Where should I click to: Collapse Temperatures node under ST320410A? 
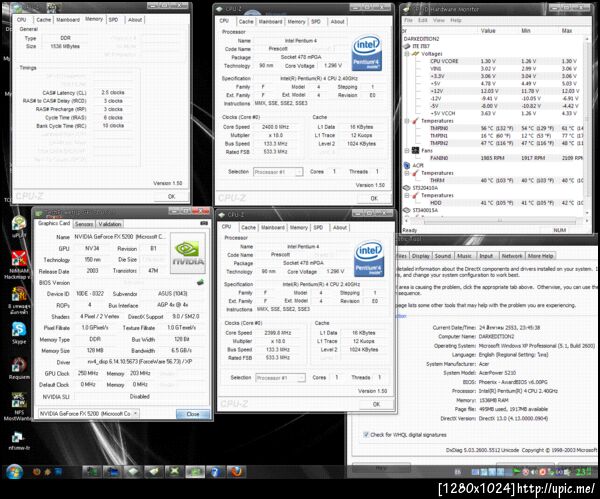click(407, 196)
